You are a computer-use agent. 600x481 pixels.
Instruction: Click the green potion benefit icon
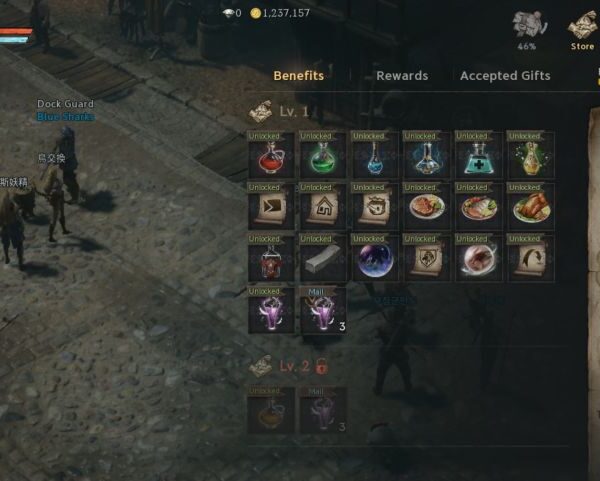click(323, 155)
